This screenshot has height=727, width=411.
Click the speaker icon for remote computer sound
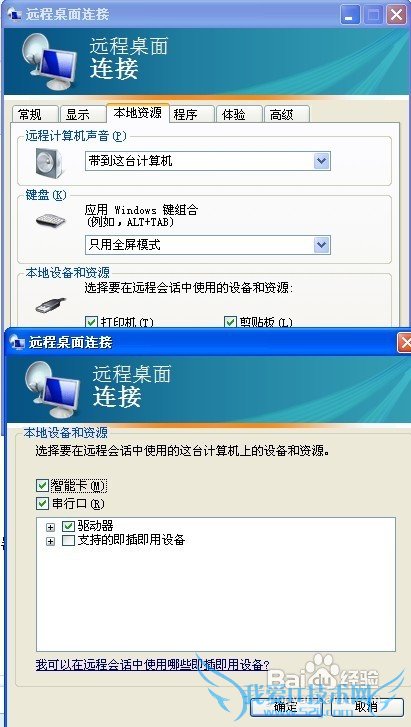click(x=48, y=161)
